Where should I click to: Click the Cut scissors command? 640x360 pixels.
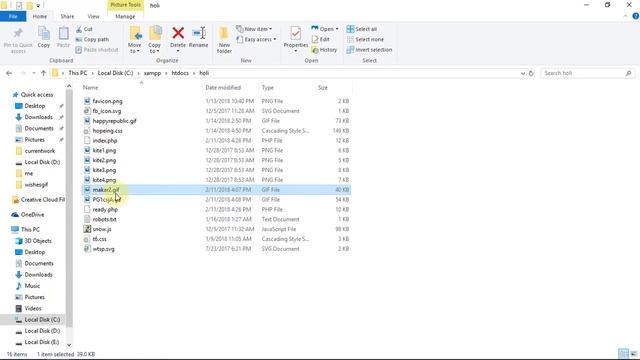pyautogui.click(x=84, y=29)
